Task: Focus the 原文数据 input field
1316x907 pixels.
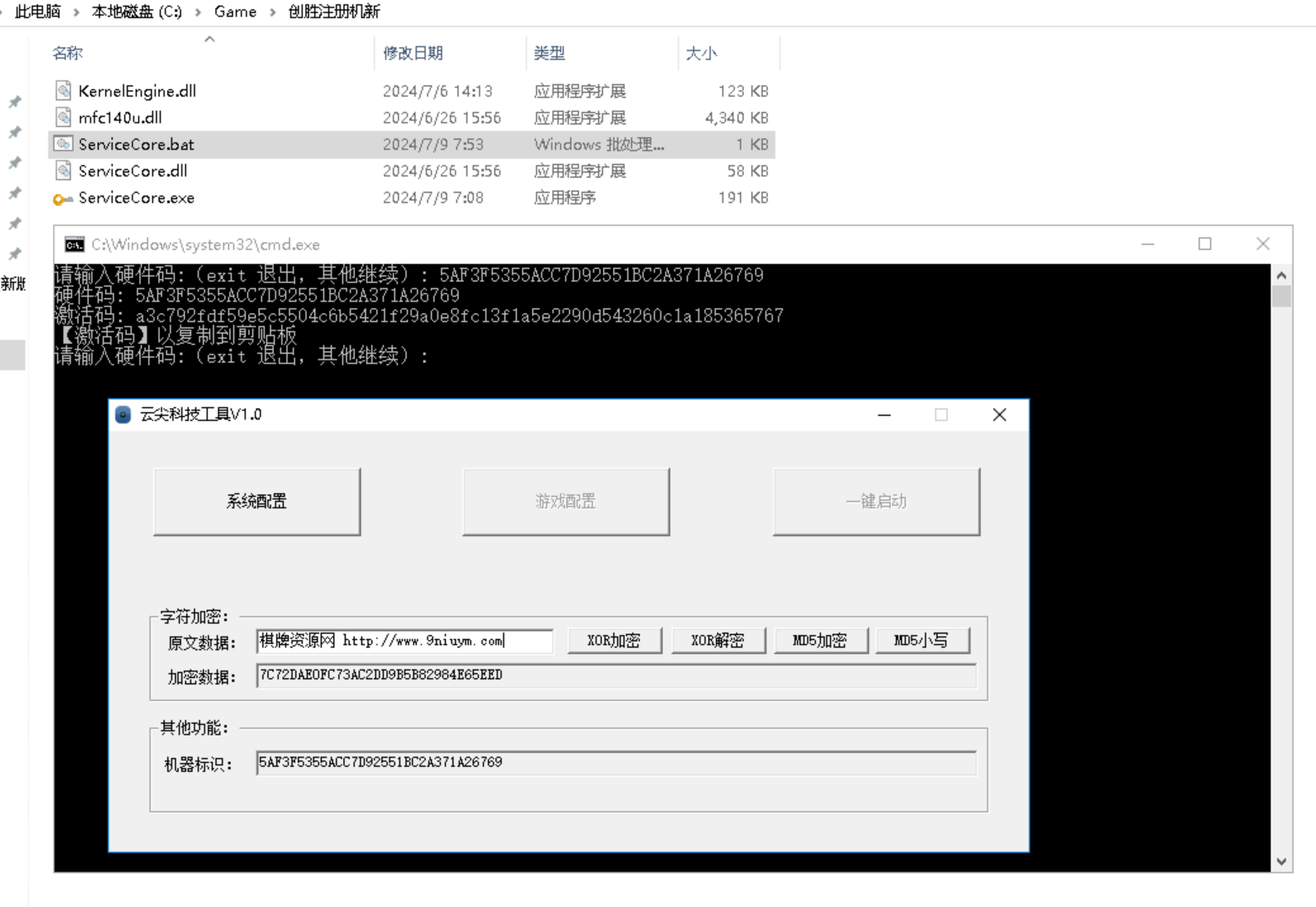Action: pyautogui.click(x=405, y=641)
